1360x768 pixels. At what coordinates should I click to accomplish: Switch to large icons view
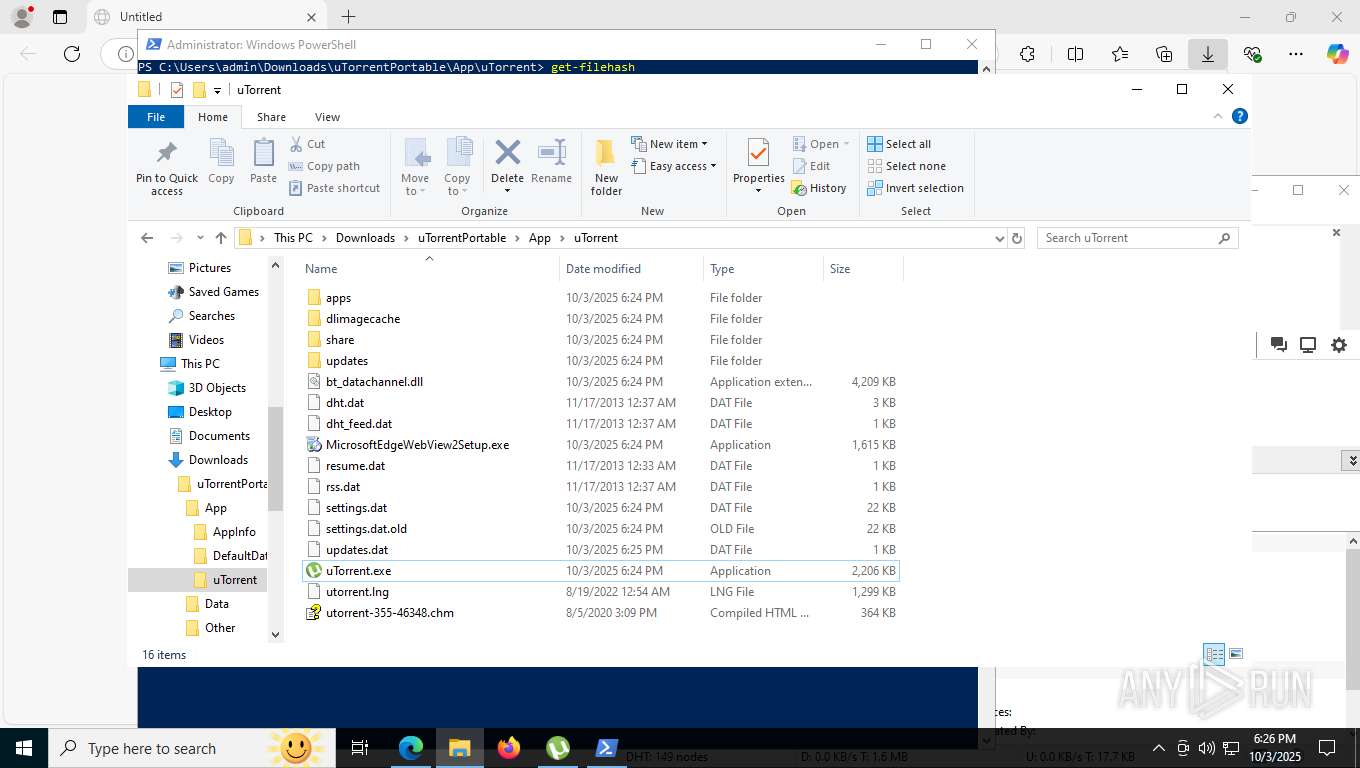pyautogui.click(x=1236, y=654)
